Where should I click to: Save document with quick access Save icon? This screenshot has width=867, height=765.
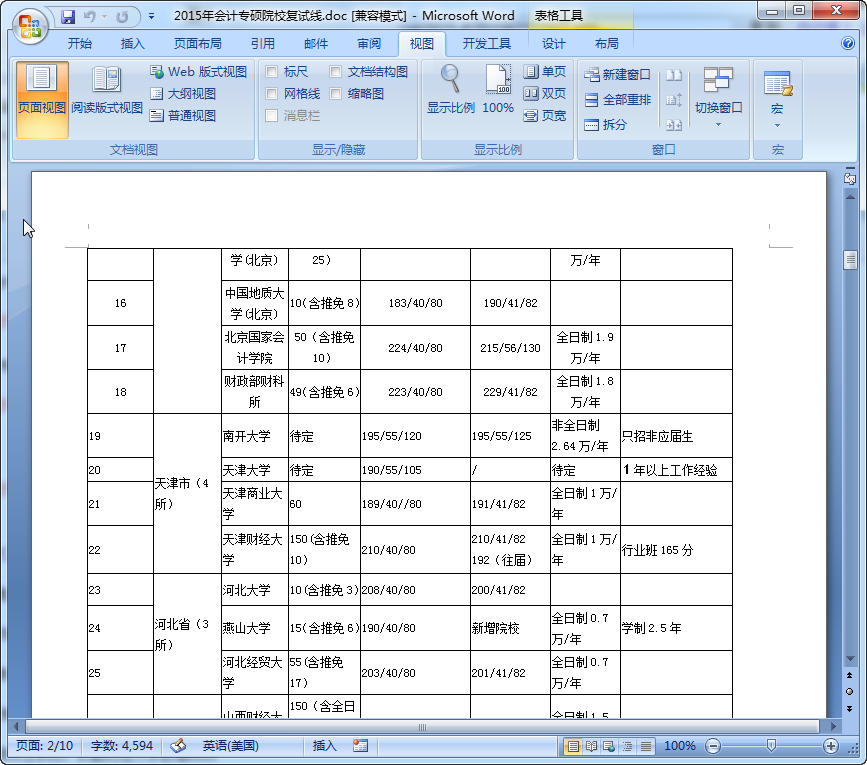tap(67, 17)
